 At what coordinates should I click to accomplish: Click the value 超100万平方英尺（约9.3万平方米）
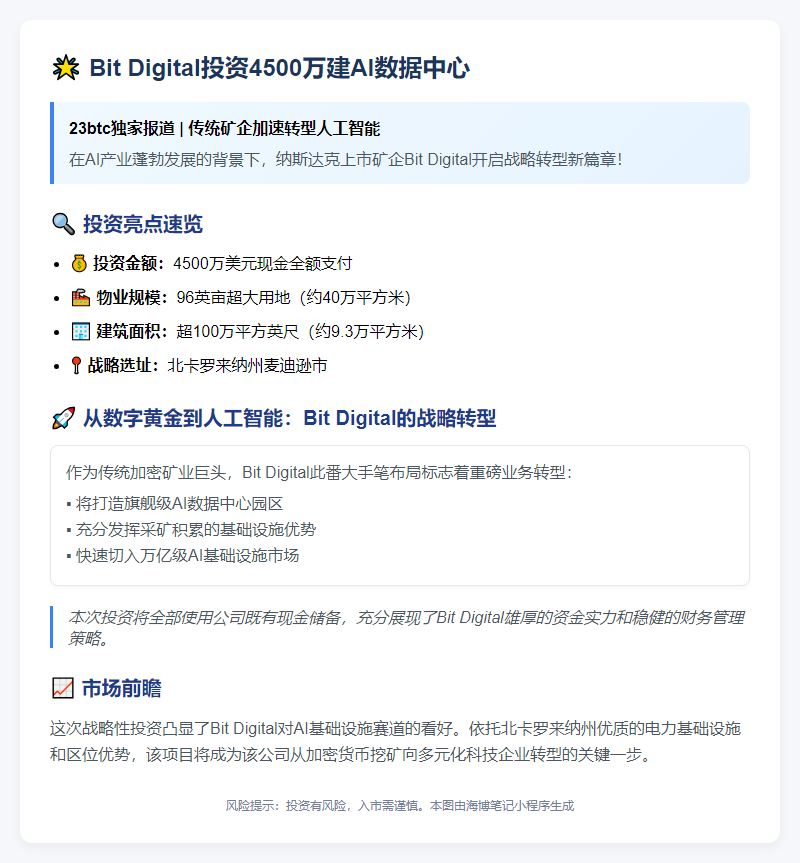(x=301, y=332)
